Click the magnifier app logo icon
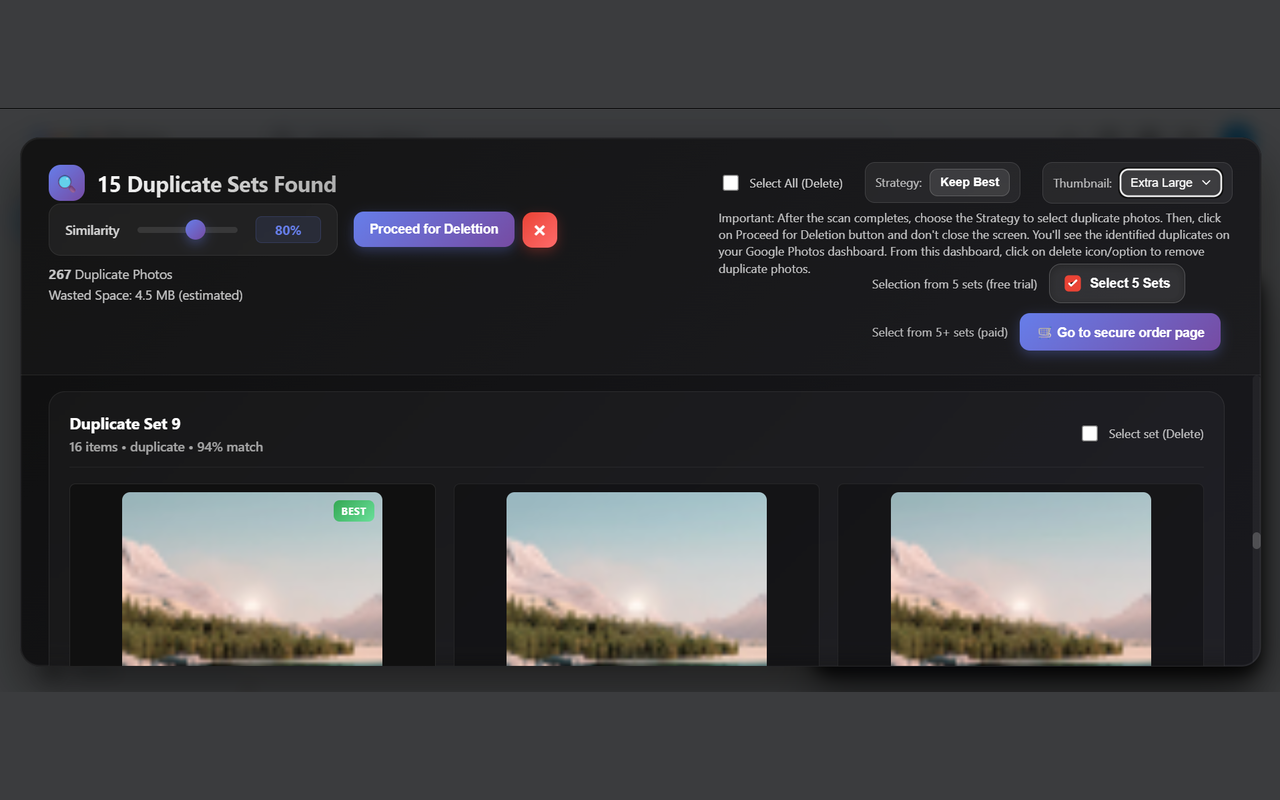 coord(66,183)
